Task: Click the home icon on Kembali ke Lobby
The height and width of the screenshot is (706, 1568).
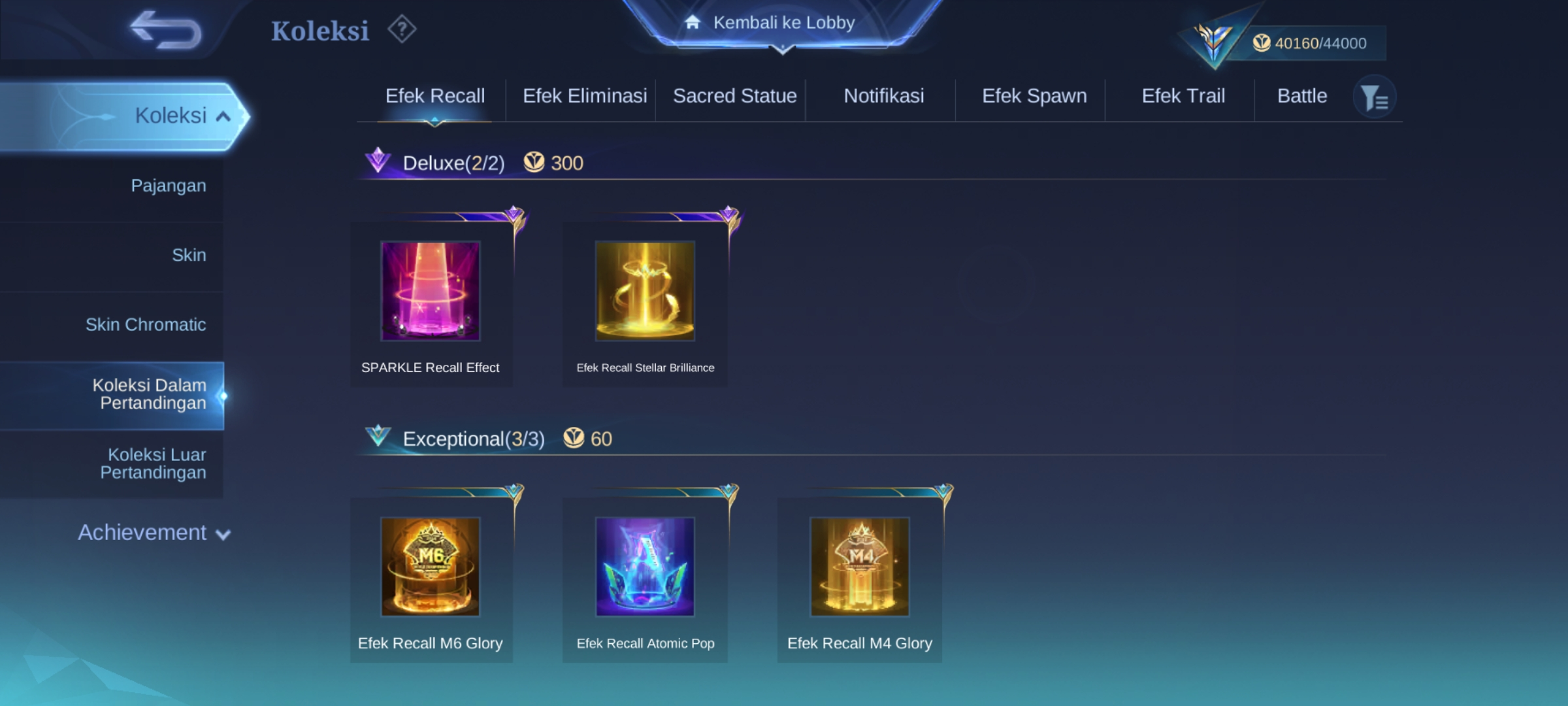Action: 693,22
